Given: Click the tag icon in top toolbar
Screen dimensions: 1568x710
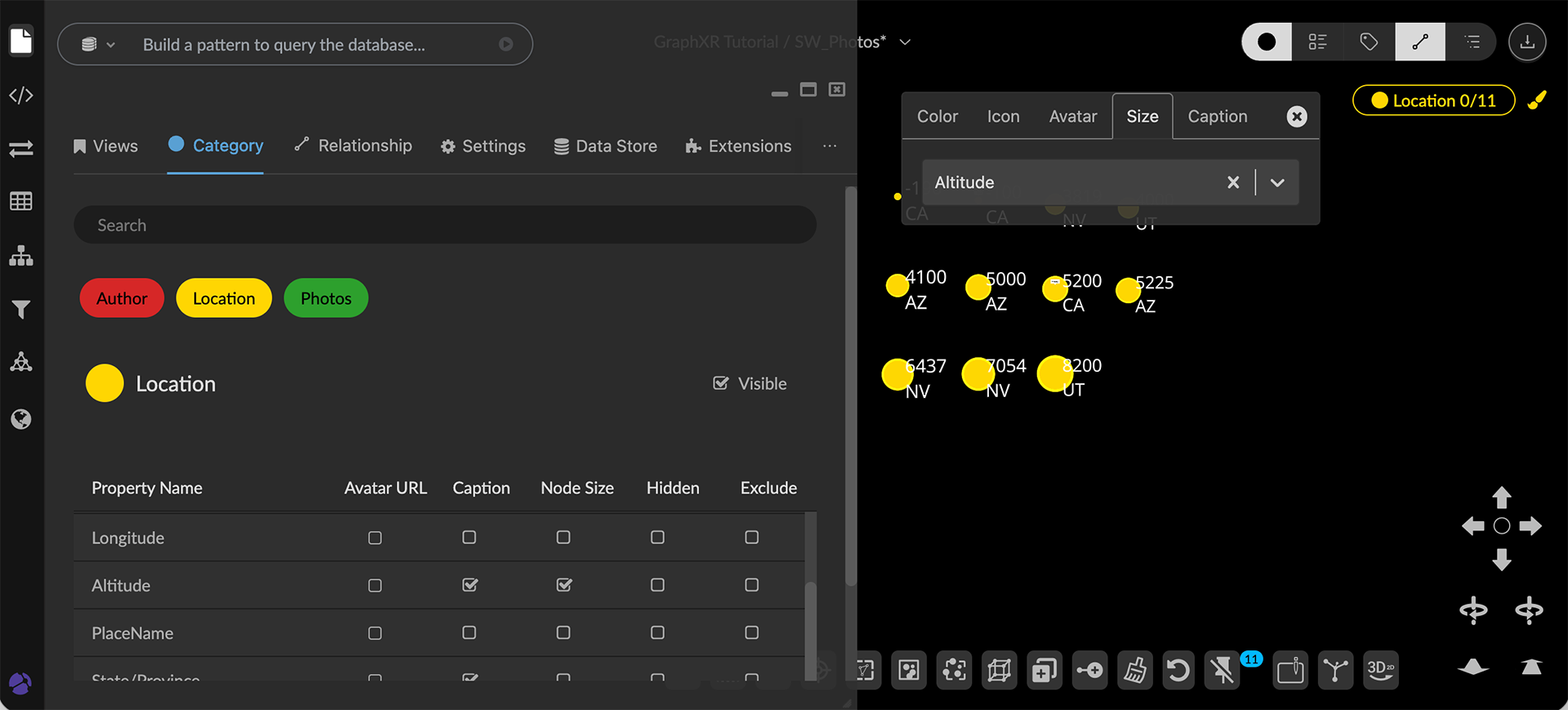Looking at the screenshot, I should pyautogui.click(x=1369, y=42).
